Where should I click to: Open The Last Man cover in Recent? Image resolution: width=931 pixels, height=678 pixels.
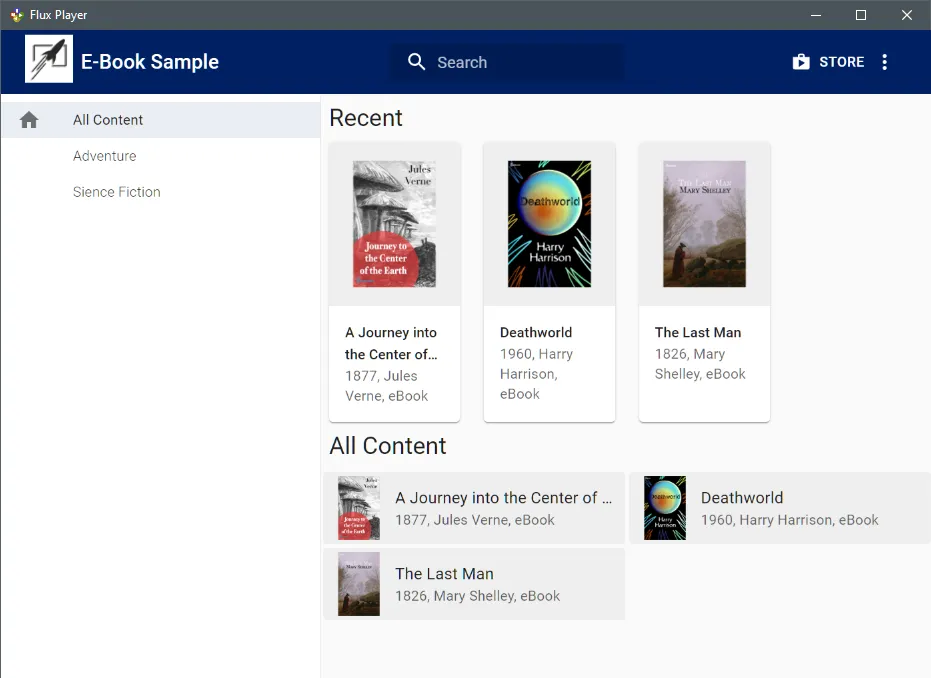click(x=704, y=224)
